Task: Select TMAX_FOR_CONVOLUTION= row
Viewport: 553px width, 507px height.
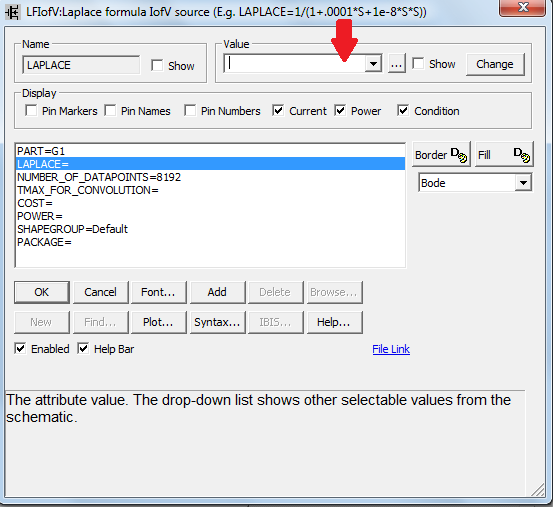Action: 211,190
